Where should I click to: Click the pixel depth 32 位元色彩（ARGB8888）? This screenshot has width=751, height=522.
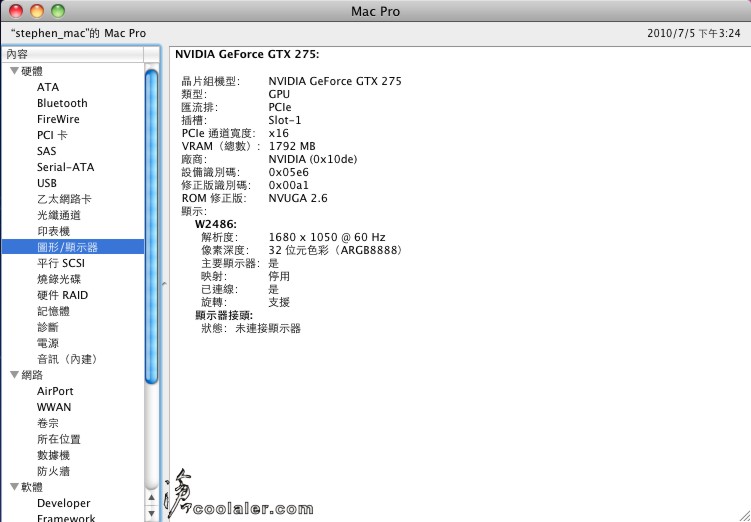pyautogui.click(x=336, y=250)
